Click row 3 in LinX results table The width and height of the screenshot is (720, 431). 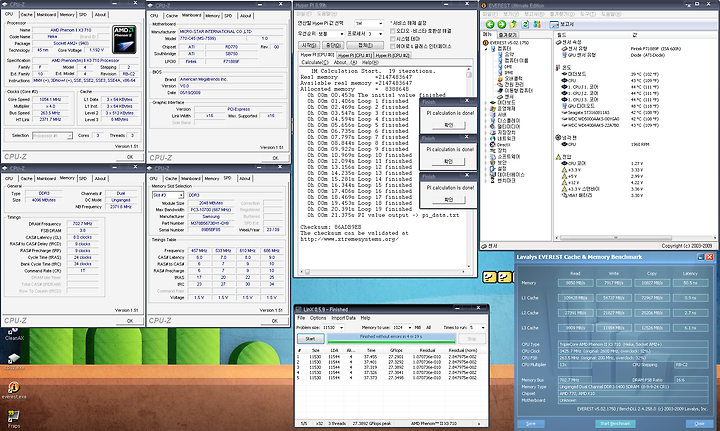tap(391, 367)
